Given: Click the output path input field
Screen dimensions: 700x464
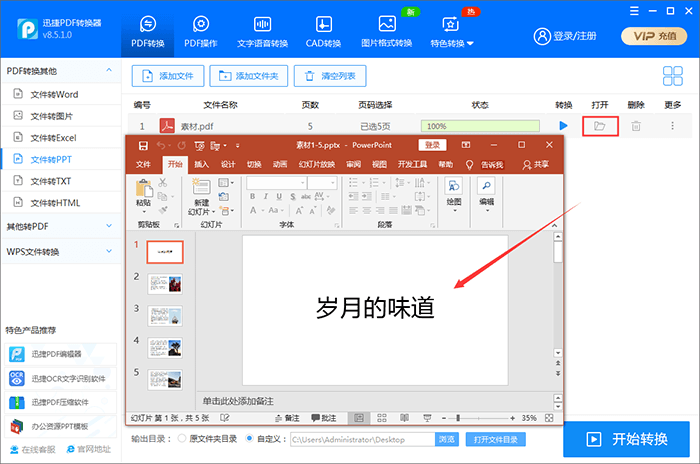Looking at the screenshot, I should pyautogui.click(x=362, y=439).
